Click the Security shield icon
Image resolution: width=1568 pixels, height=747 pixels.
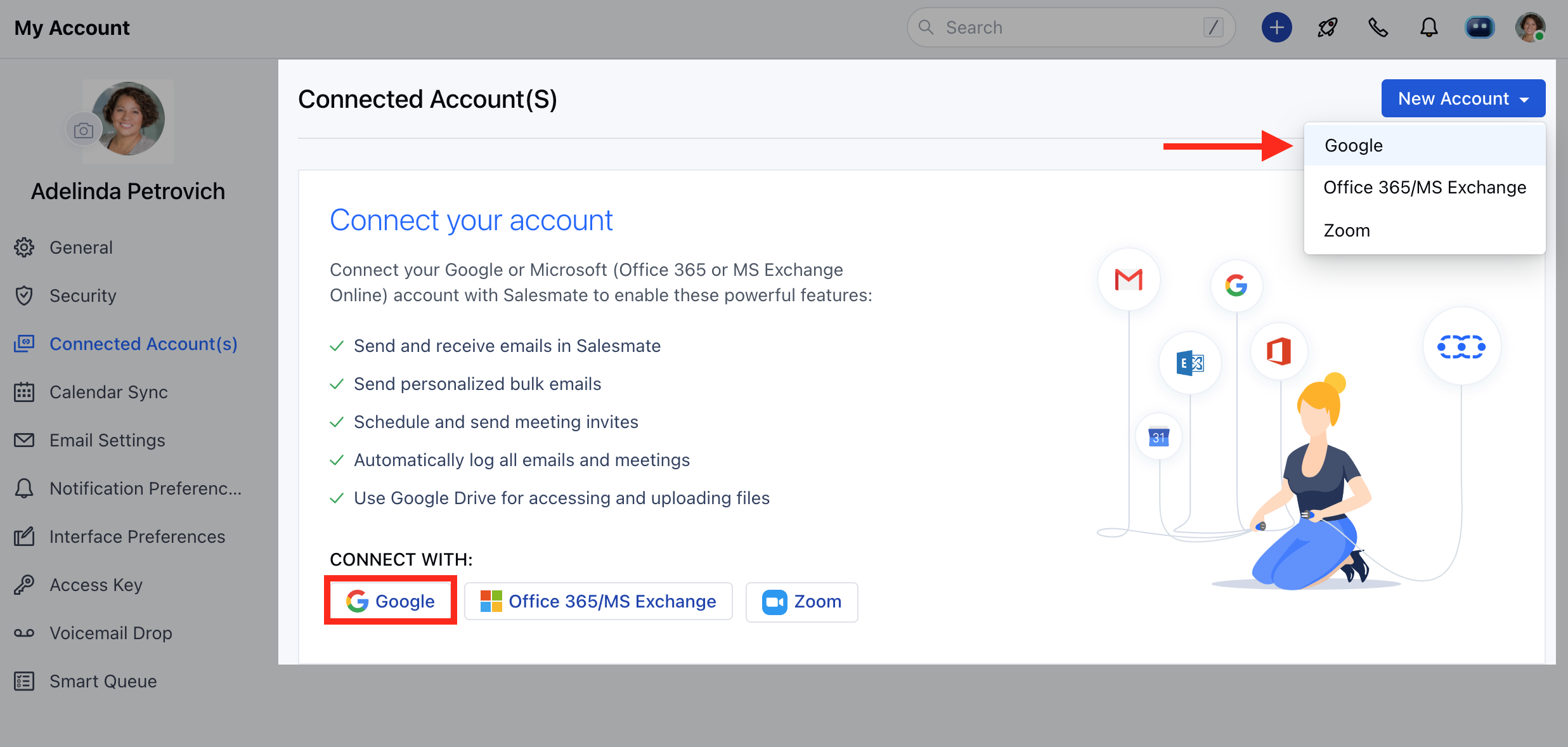(24, 296)
